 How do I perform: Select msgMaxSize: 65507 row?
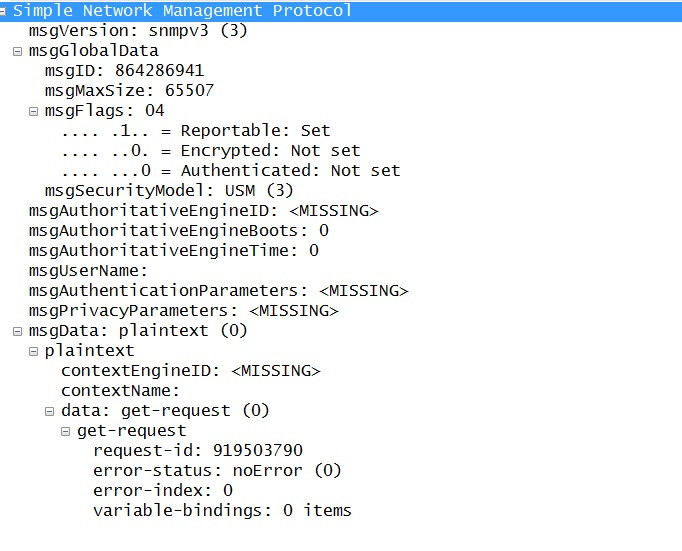(129, 91)
